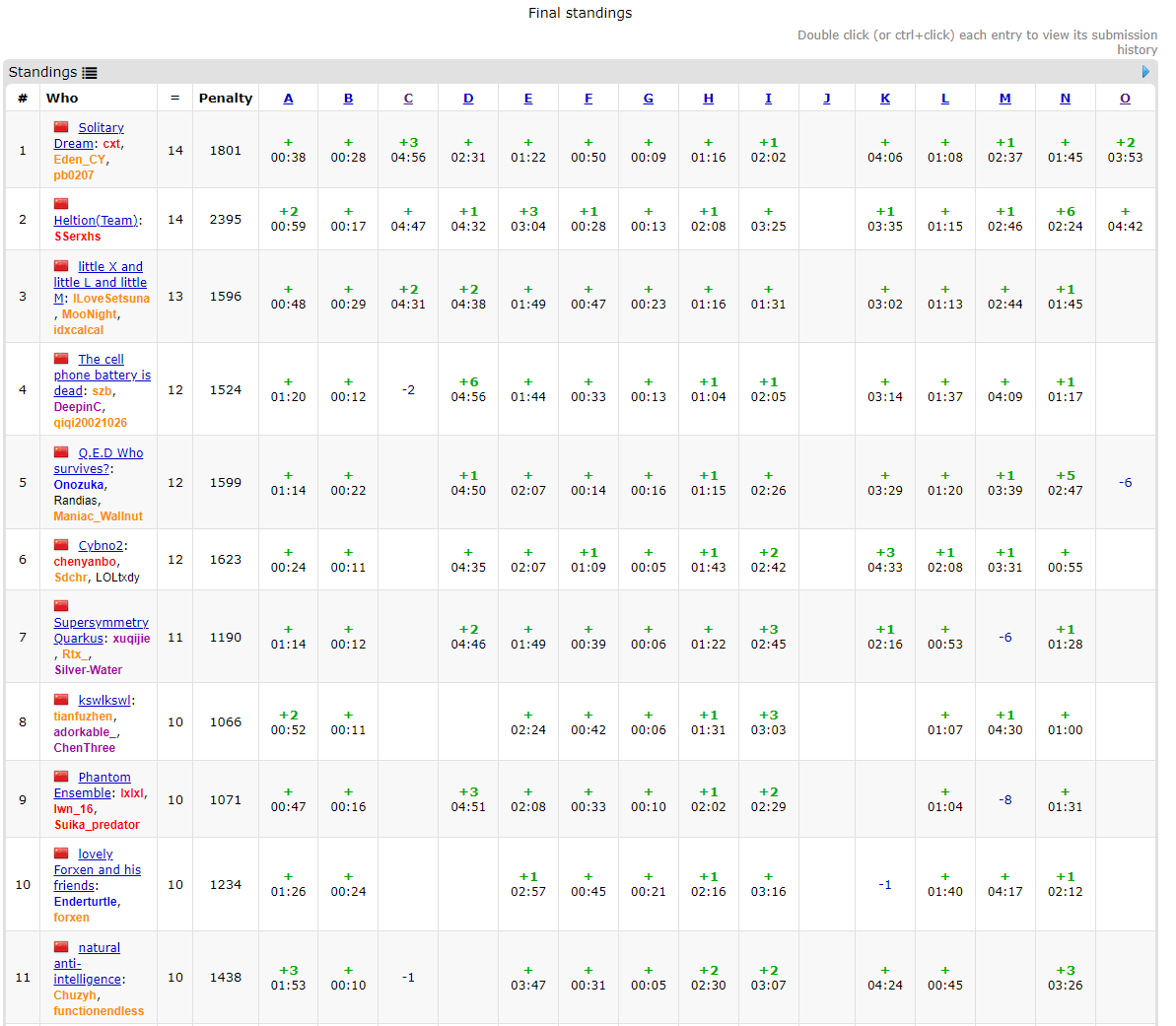Click the flag above Supersymmetry Quarkus
The image size is (1176, 1026).
coord(61,606)
